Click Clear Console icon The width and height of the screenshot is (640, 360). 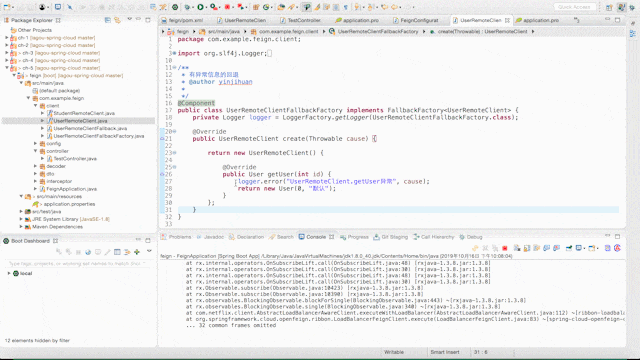tap(517, 248)
